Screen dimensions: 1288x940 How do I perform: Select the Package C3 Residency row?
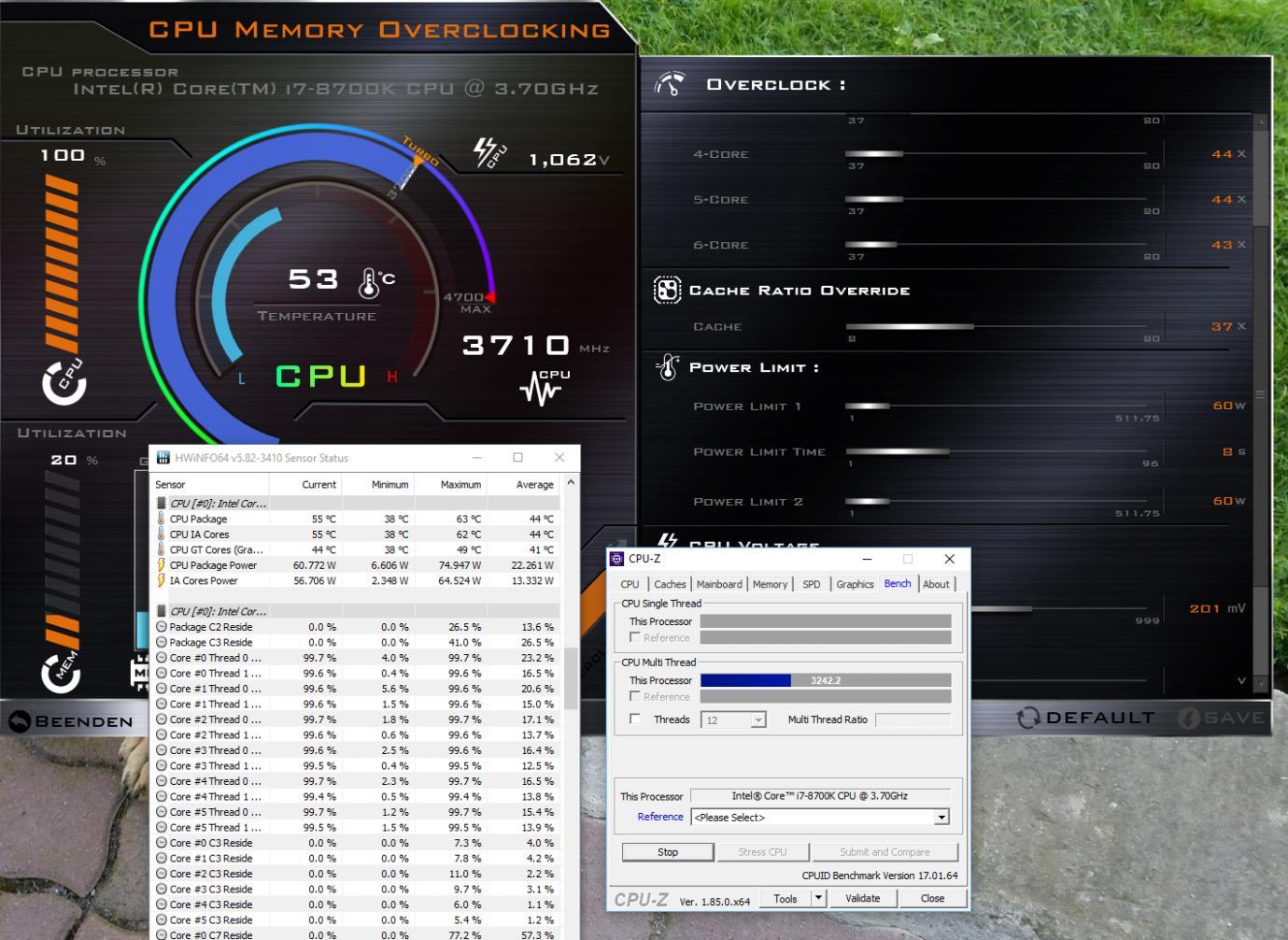[x=356, y=642]
